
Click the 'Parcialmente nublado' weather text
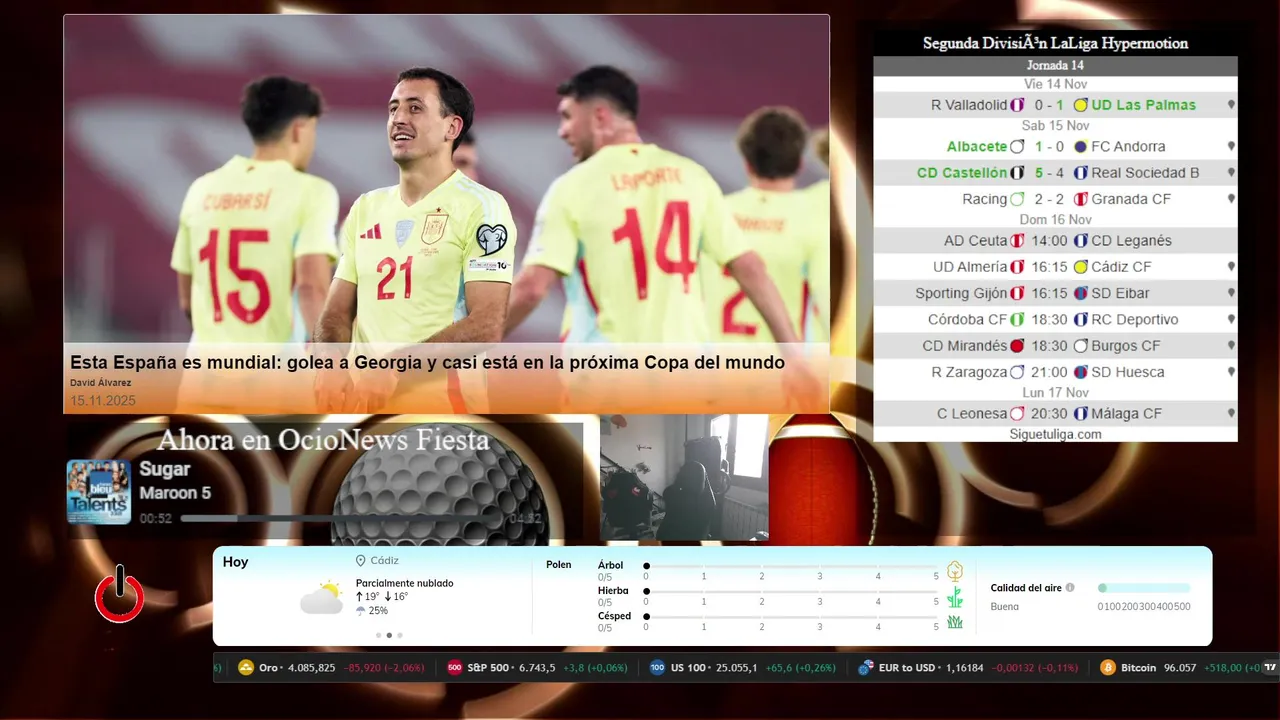[x=404, y=583]
